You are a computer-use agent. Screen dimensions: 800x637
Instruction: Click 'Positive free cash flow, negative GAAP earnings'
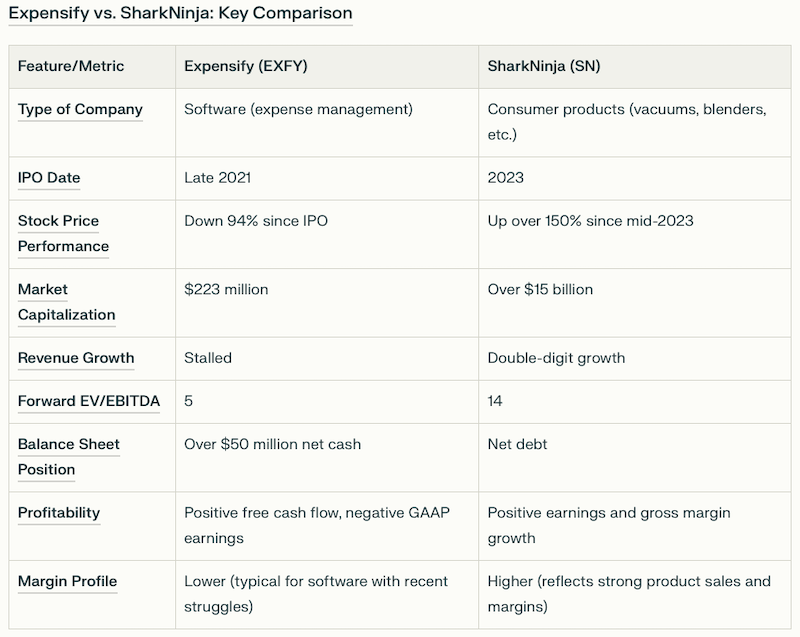[x=317, y=525]
